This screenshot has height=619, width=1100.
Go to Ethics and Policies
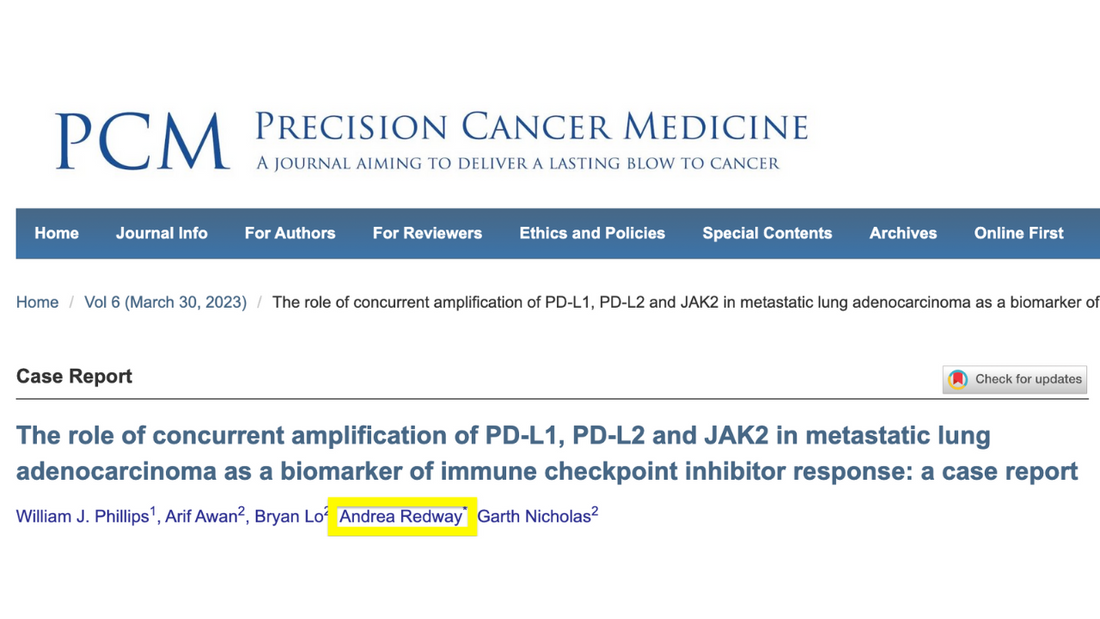[x=592, y=233]
